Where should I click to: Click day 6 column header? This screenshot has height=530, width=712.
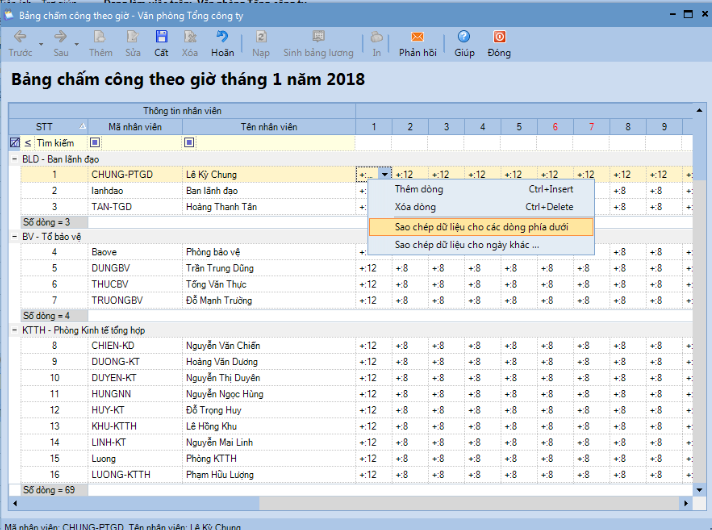point(555,127)
